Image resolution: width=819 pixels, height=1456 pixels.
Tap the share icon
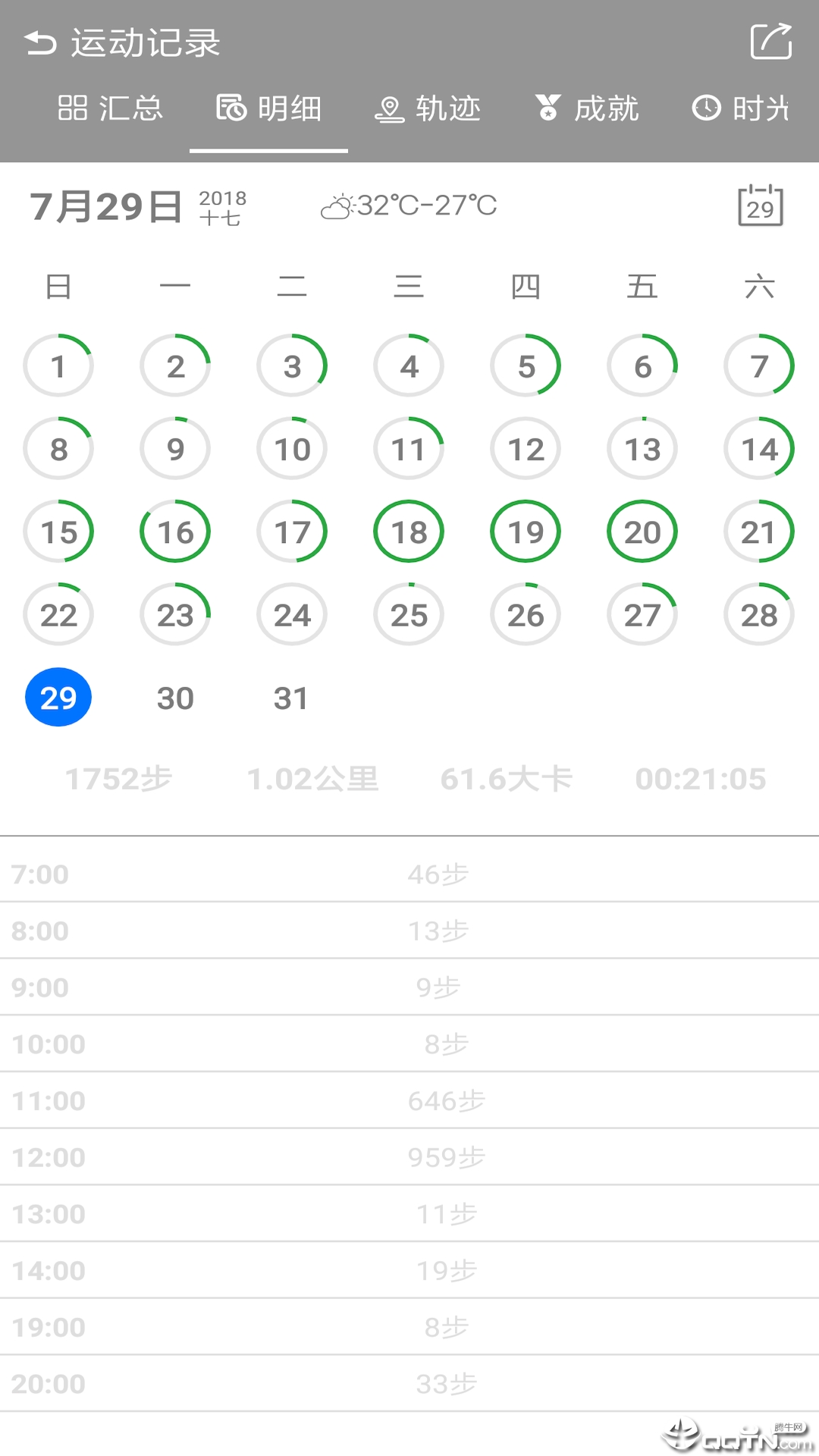tap(770, 41)
